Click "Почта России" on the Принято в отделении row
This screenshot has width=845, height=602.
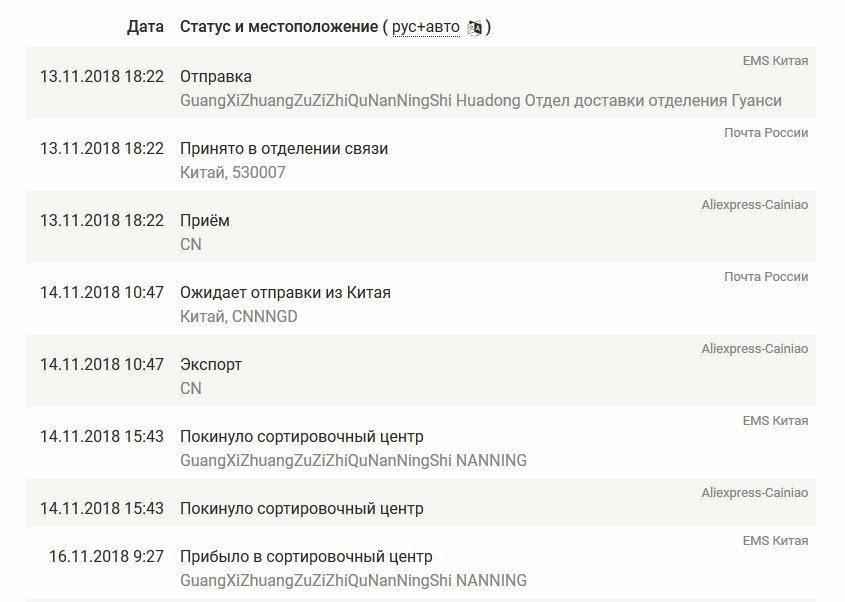pos(766,133)
